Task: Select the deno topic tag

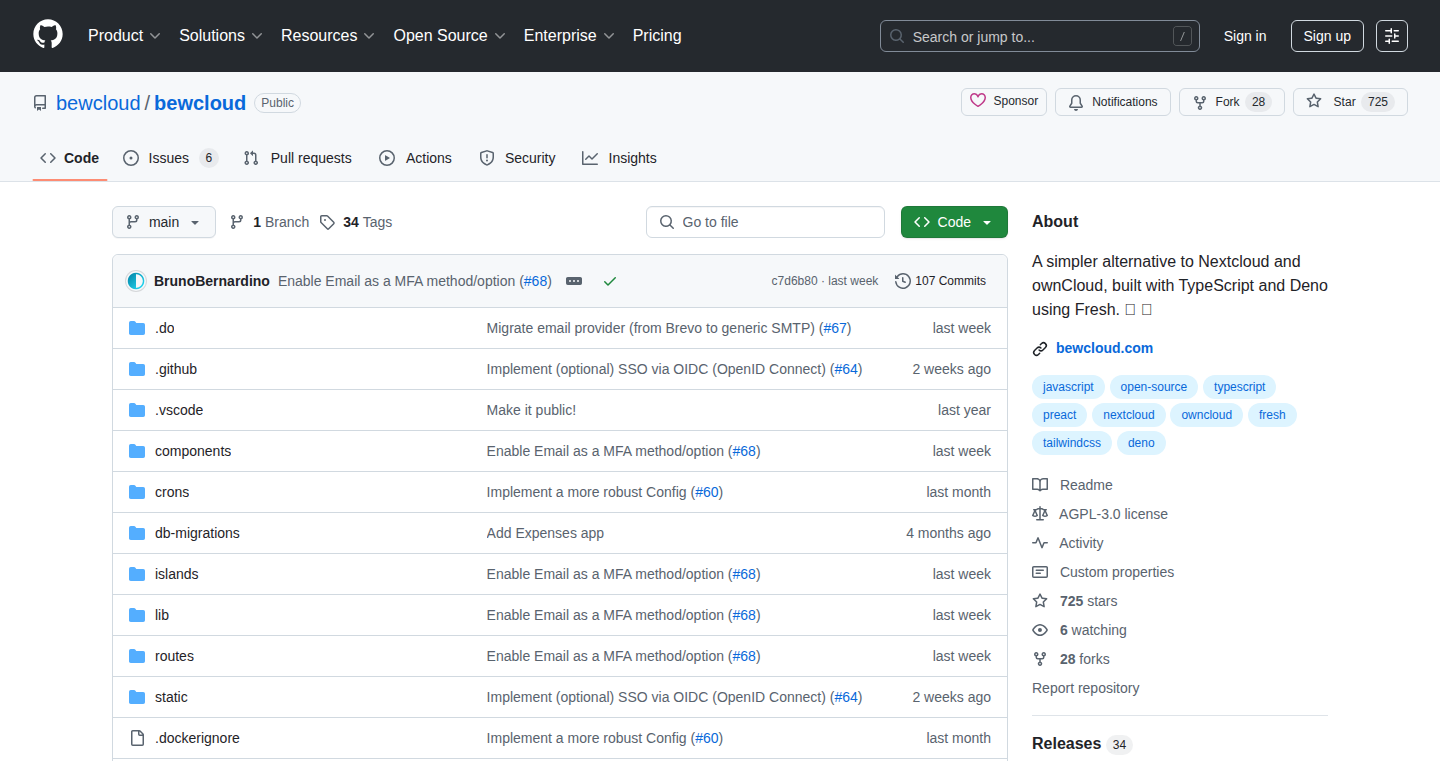Action: (x=1141, y=443)
